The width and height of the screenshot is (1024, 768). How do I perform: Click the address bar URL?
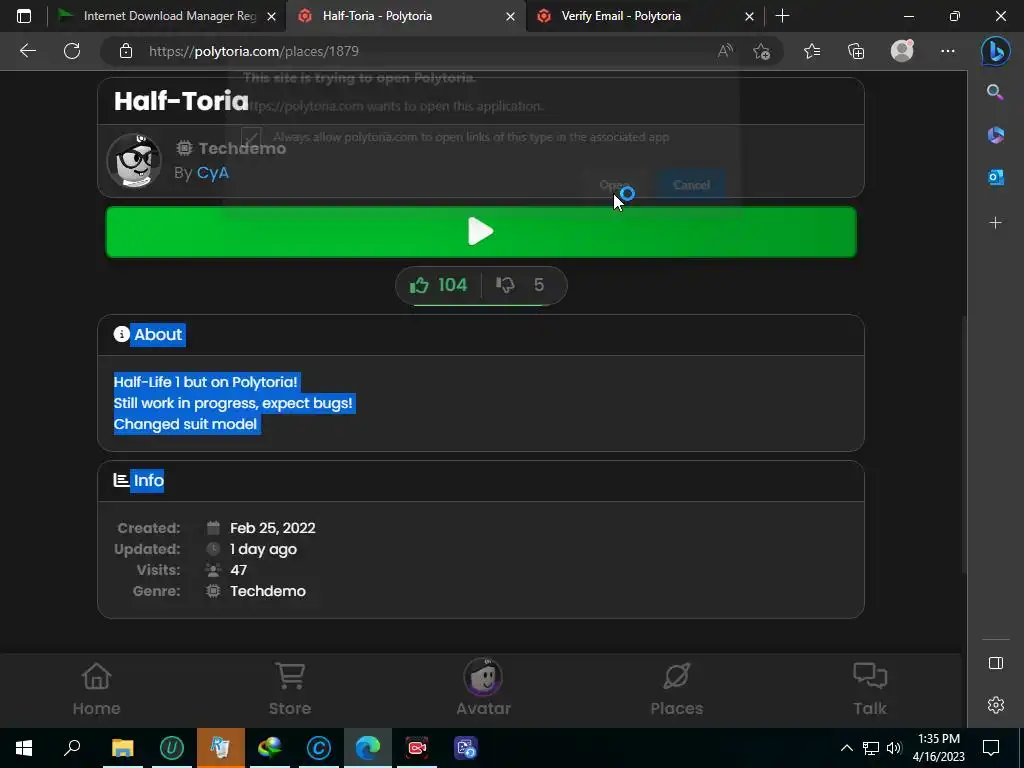click(x=253, y=51)
